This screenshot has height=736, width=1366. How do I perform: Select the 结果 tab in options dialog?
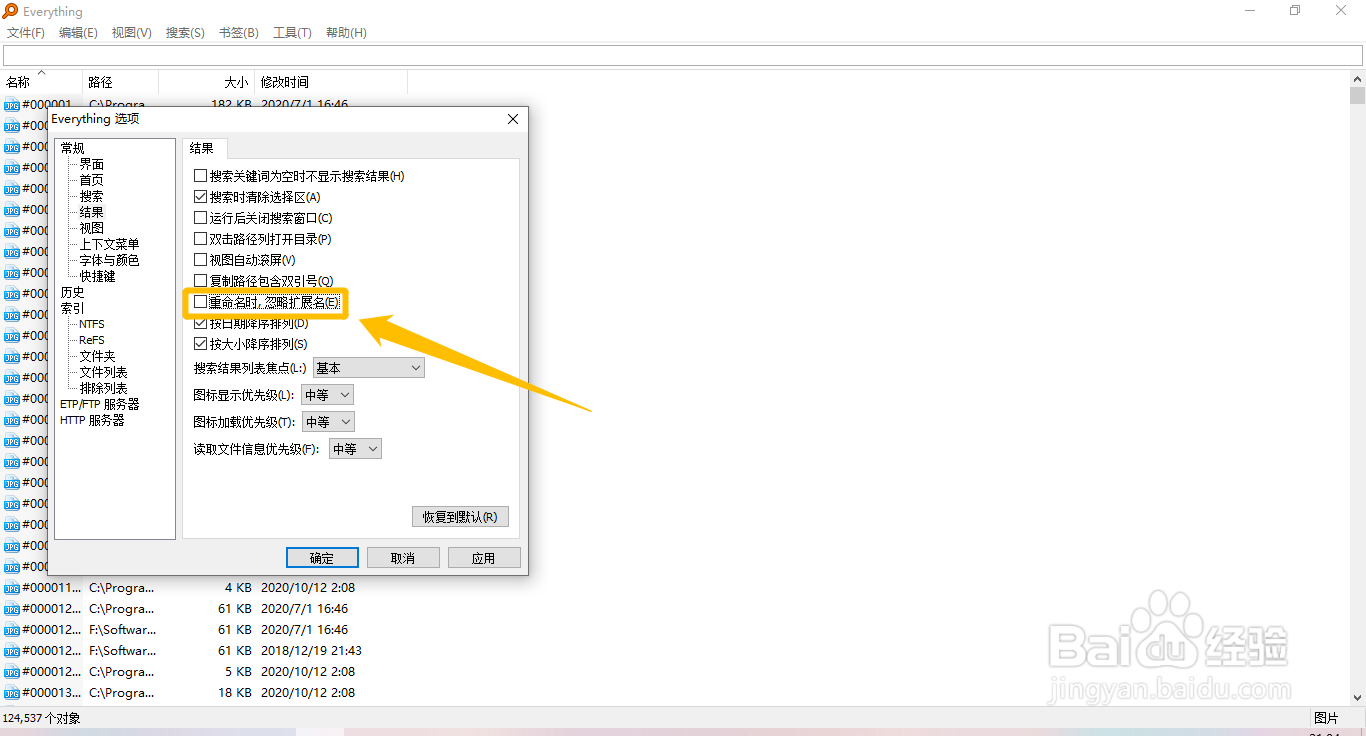203,148
